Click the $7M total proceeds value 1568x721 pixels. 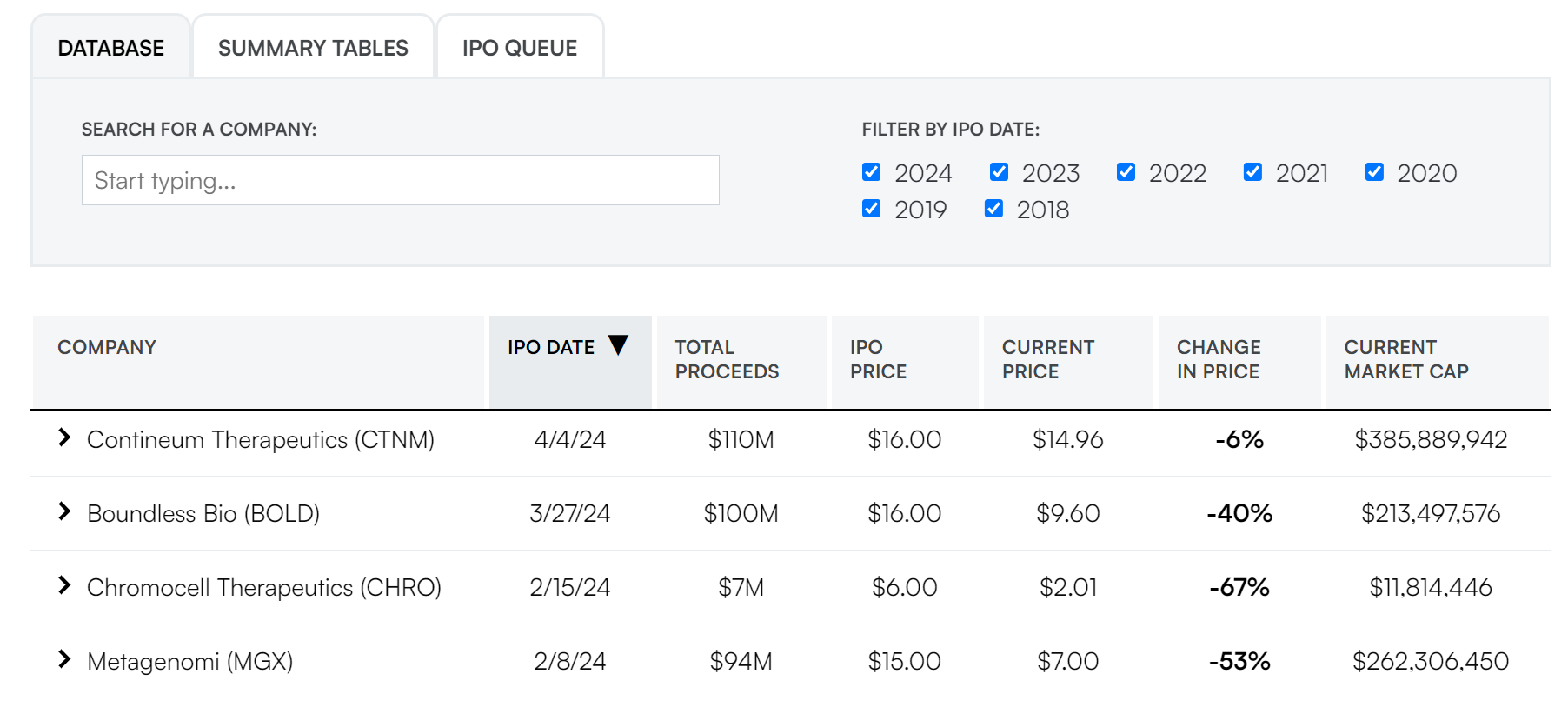pyautogui.click(x=741, y=588)
